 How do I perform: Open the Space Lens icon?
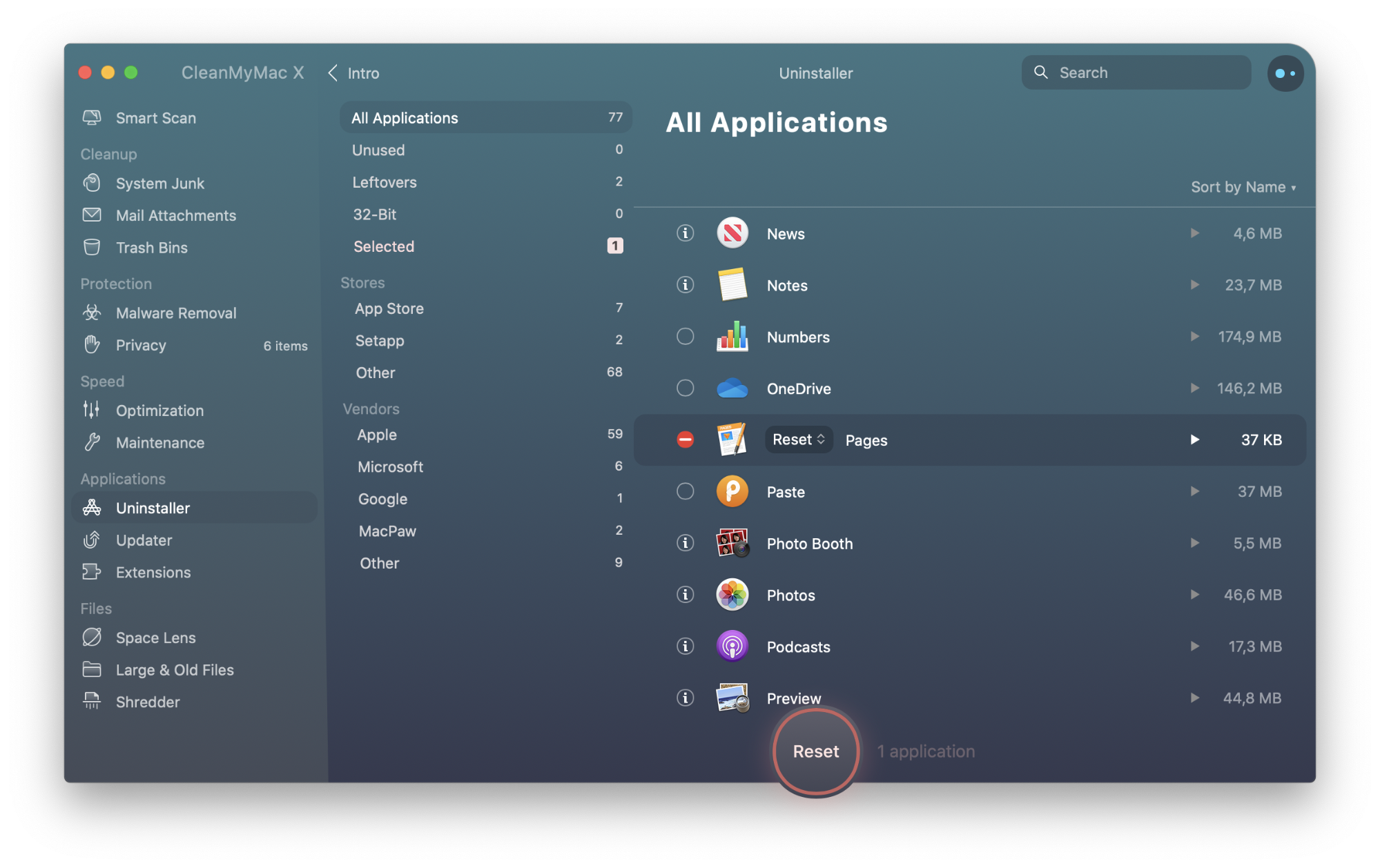(x=92, y=637)
